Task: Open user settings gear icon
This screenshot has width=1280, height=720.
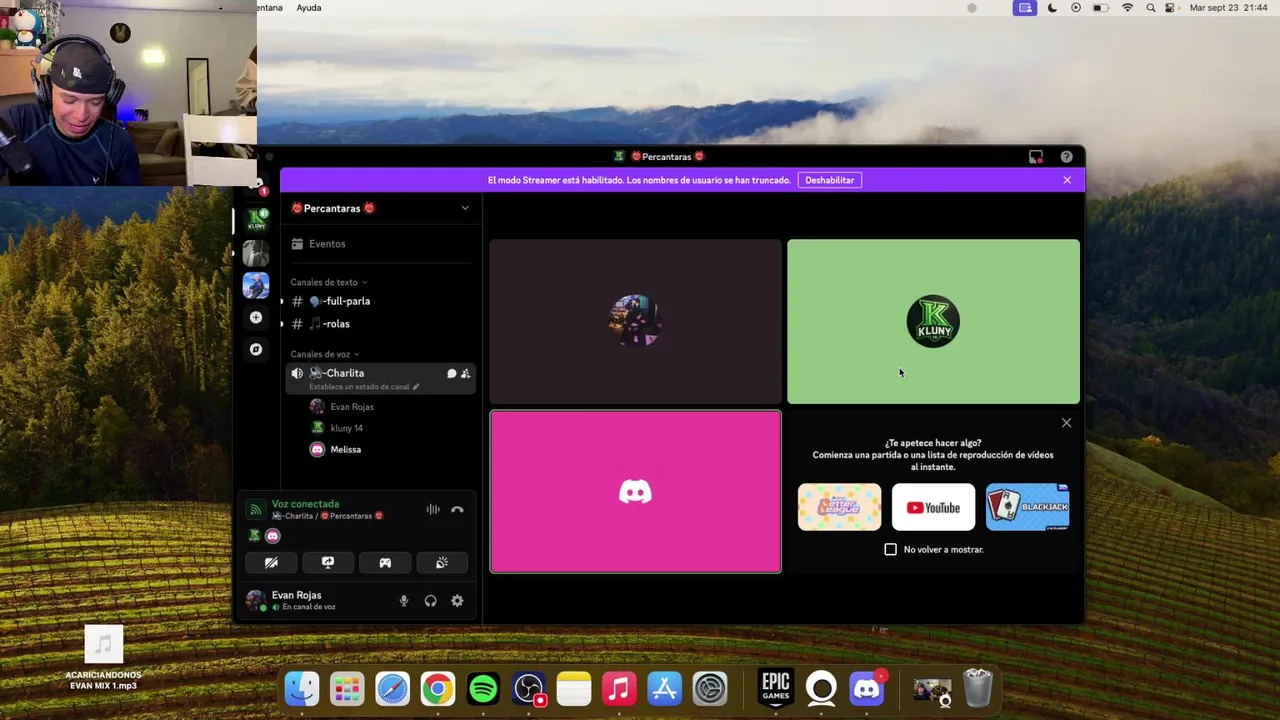Action: pos(457,601)
